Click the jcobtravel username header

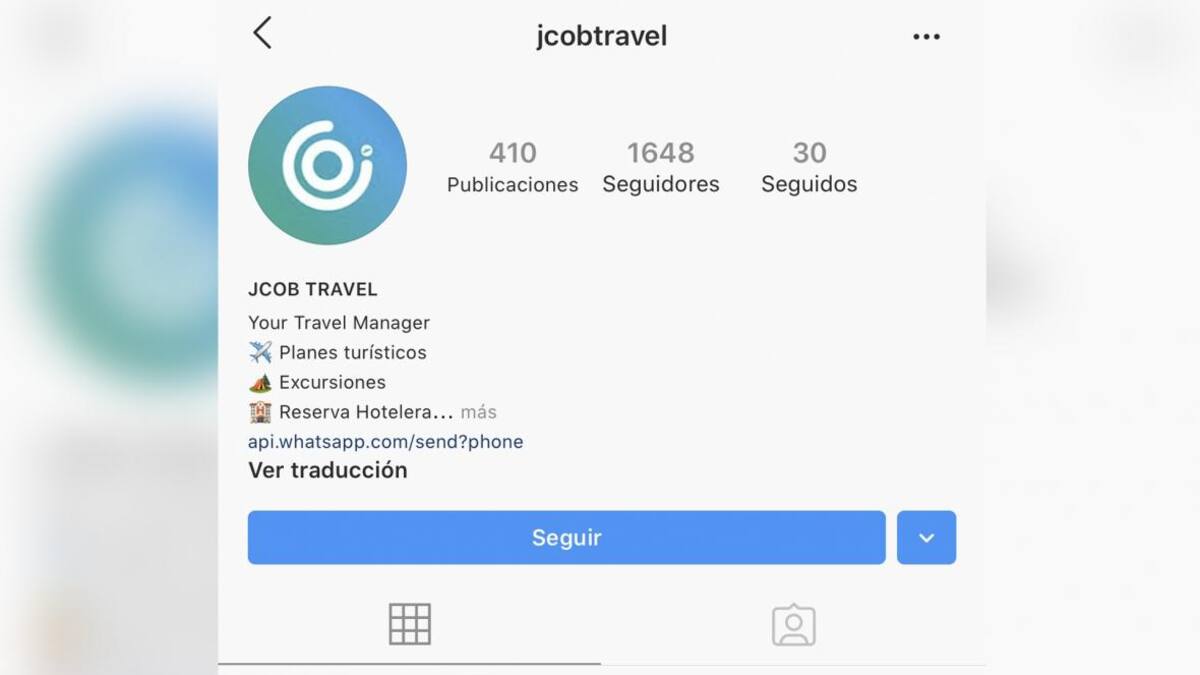(x=601, y=37)
